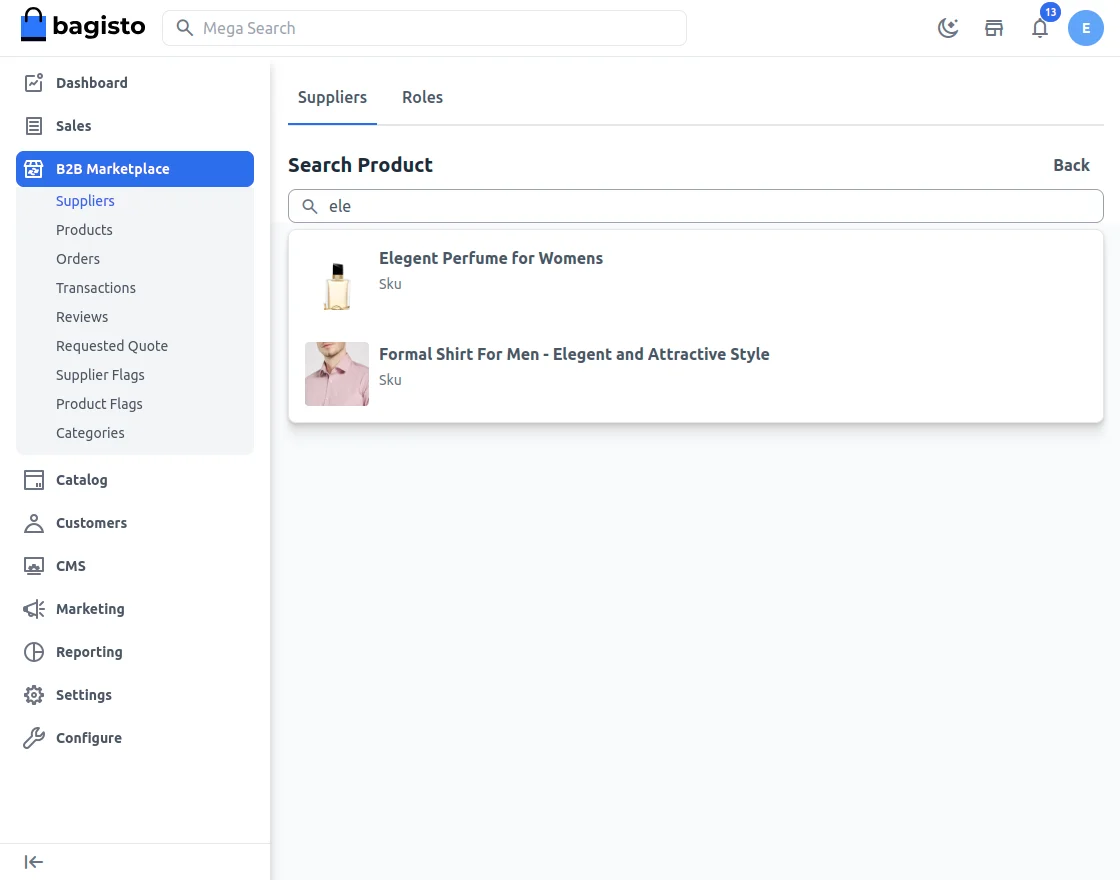
Task: Switch to the Roles tab
Action: click(422, 97)
